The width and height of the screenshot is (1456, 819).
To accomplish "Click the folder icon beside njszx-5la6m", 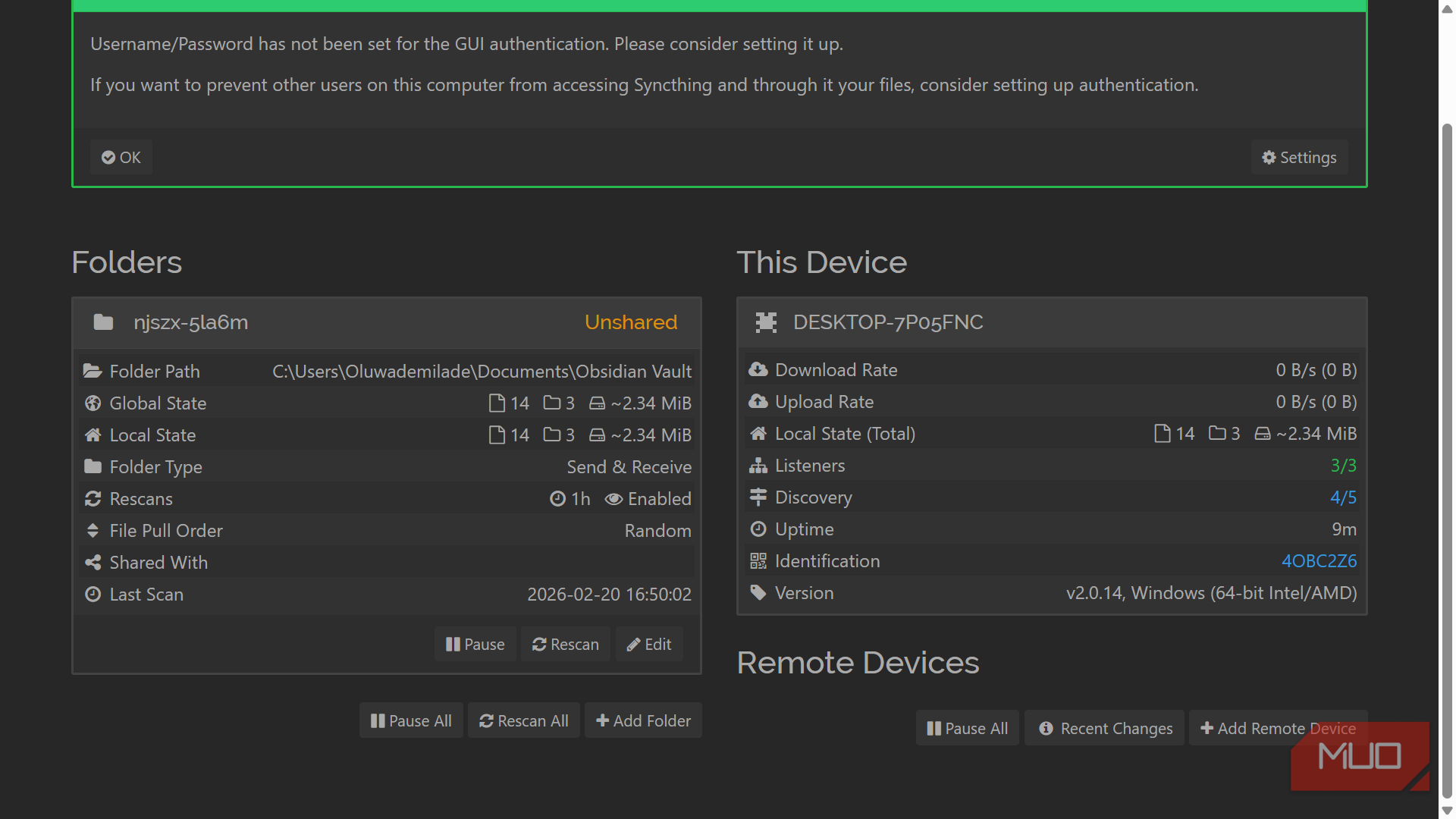I will pyautogui.click(x=103, y=322).
